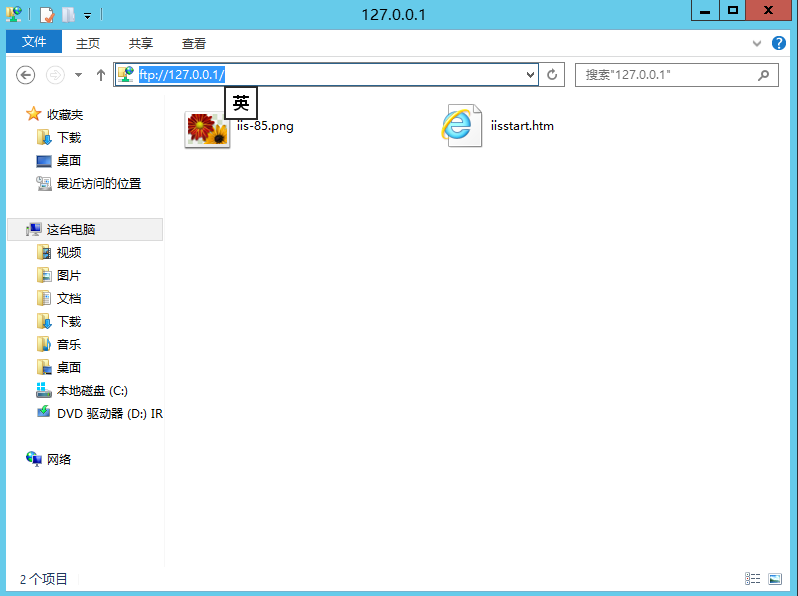Click the 搜索 "127.0.0.1" search box
This screenshot has height=596, width=798.
tap(665, 75)
